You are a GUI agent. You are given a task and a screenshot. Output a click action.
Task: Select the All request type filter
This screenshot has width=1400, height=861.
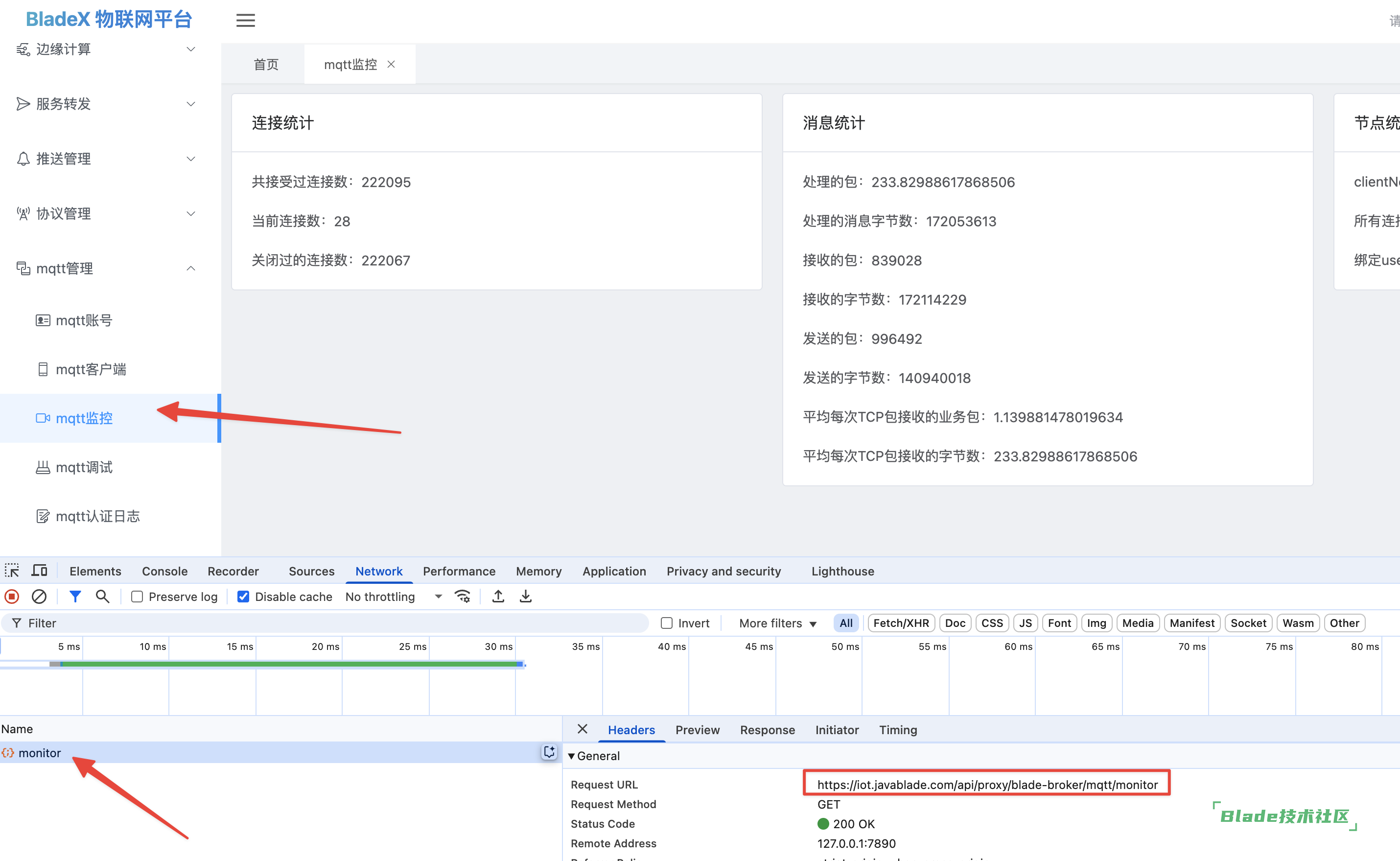pyautogui.click(x=846, y=623)
